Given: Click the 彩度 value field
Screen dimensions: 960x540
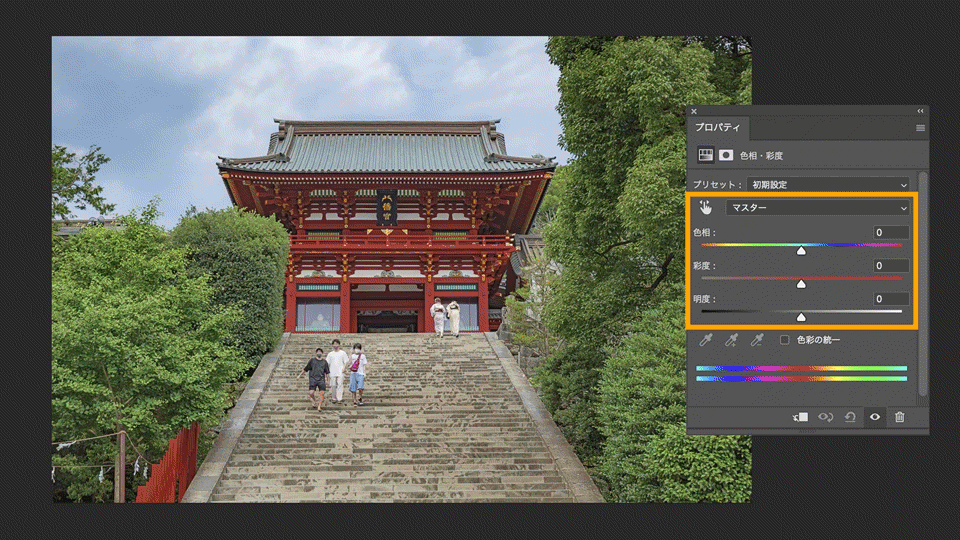Looking at the screenshot, I should pyautogui.click(x=891, y=265).
